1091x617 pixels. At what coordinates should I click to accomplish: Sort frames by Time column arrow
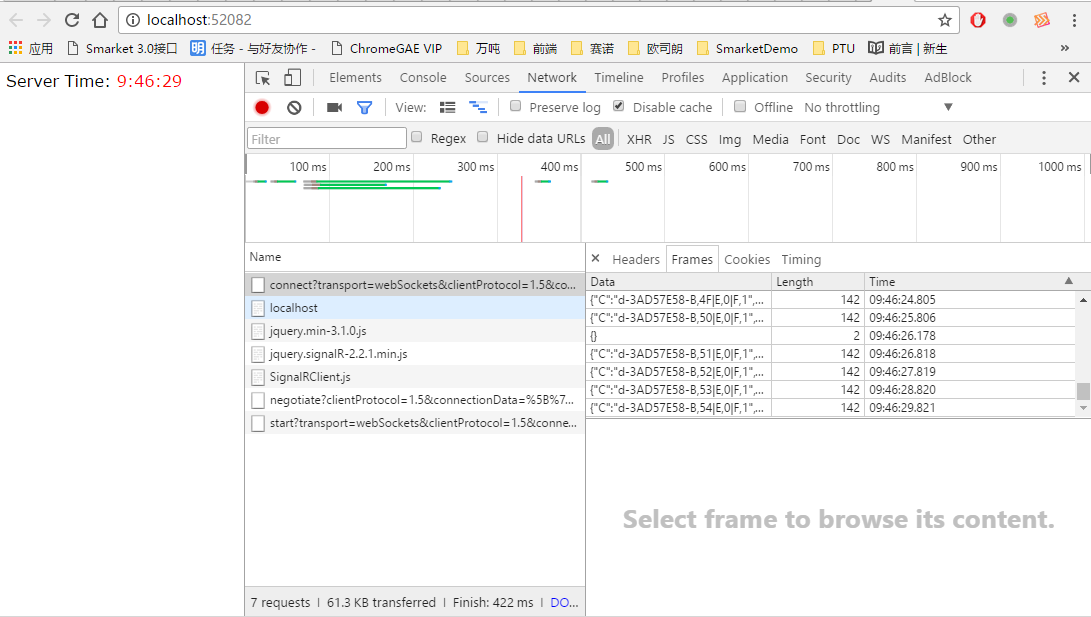1069,281
